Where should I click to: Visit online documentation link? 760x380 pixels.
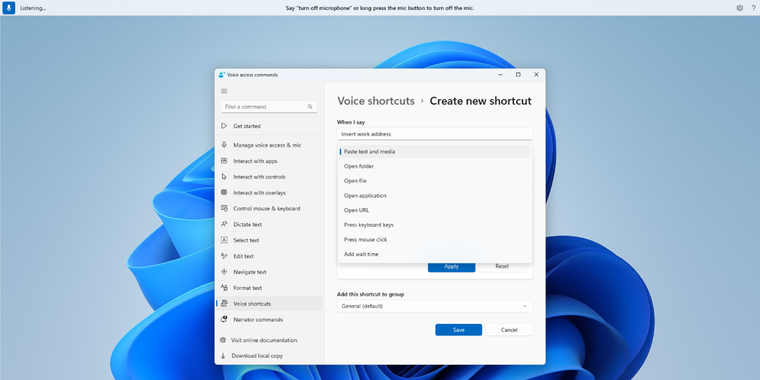coord(264,340)
